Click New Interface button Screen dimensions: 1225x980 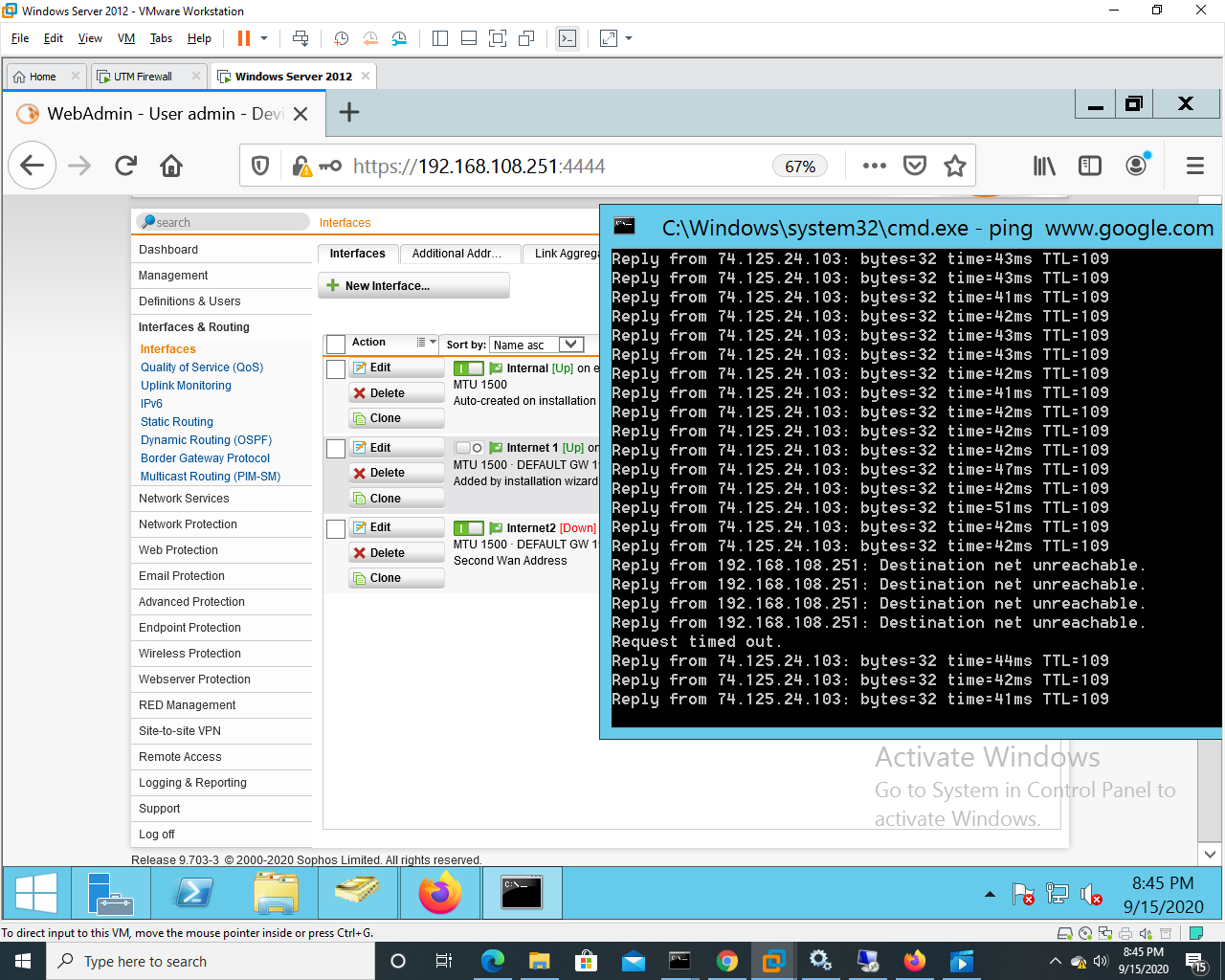413,285
